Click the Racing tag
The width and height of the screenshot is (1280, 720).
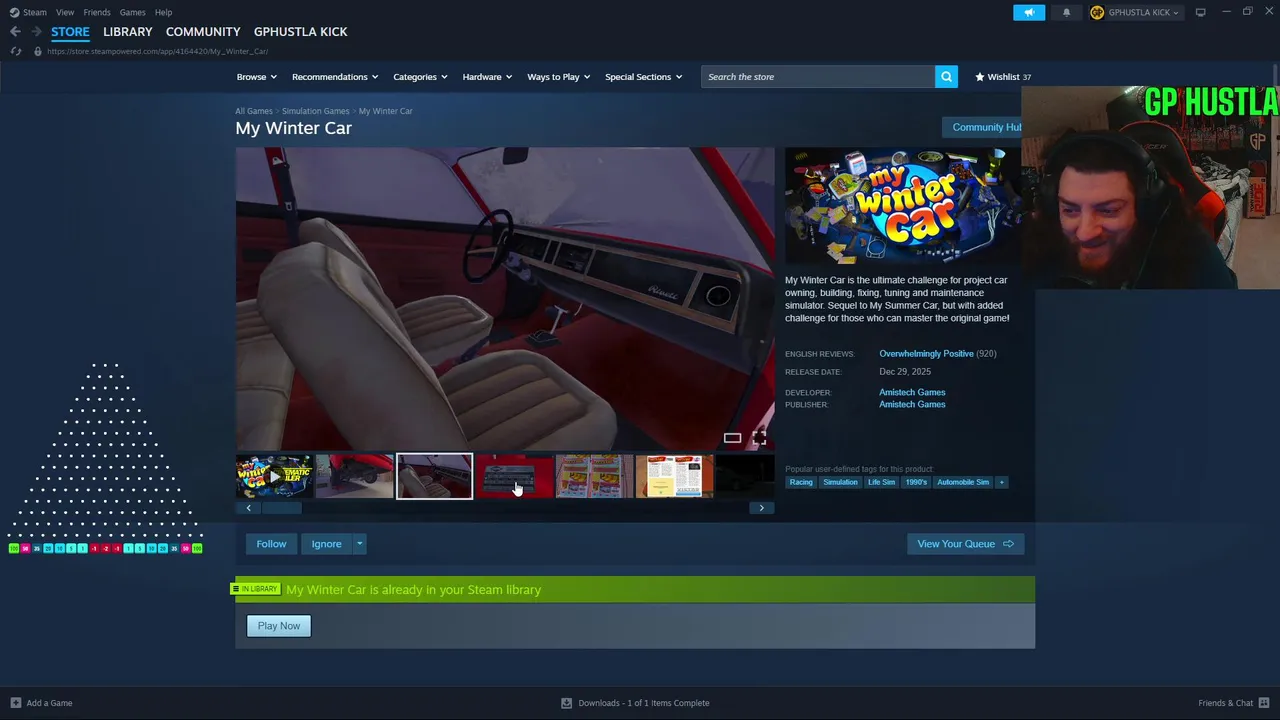(x=801, y=482)
